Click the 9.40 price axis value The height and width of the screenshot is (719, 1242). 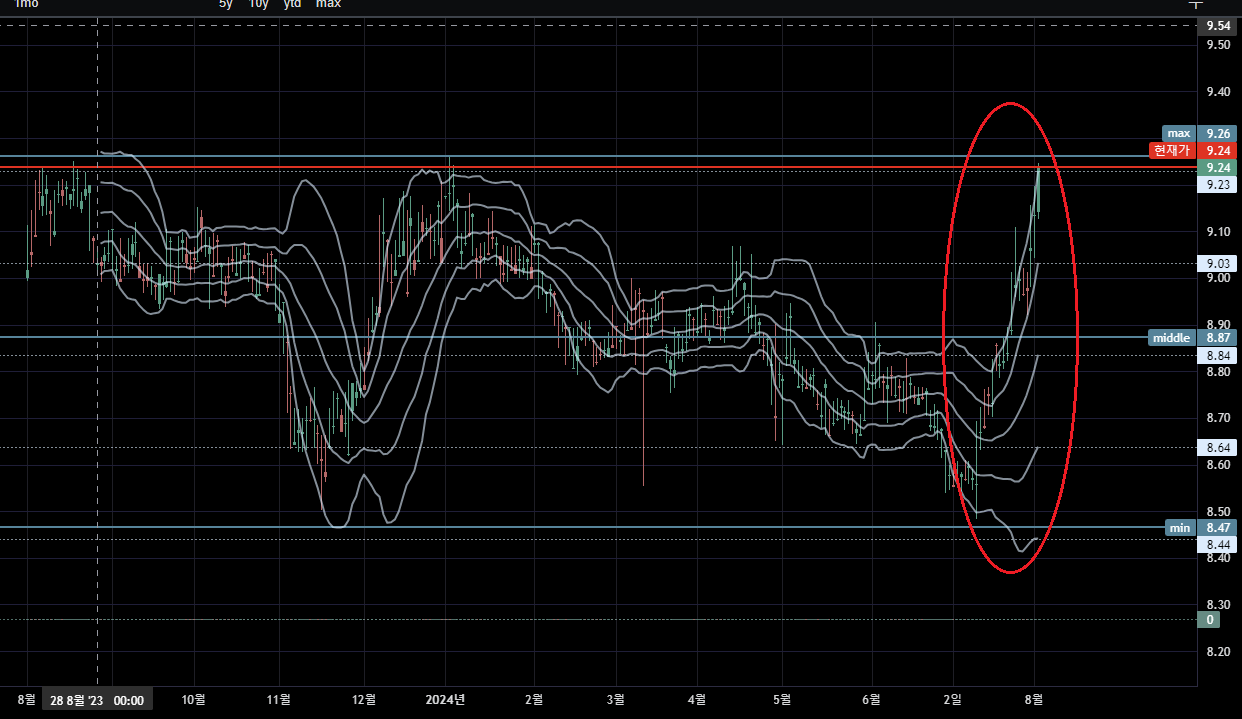[1218, 92]
